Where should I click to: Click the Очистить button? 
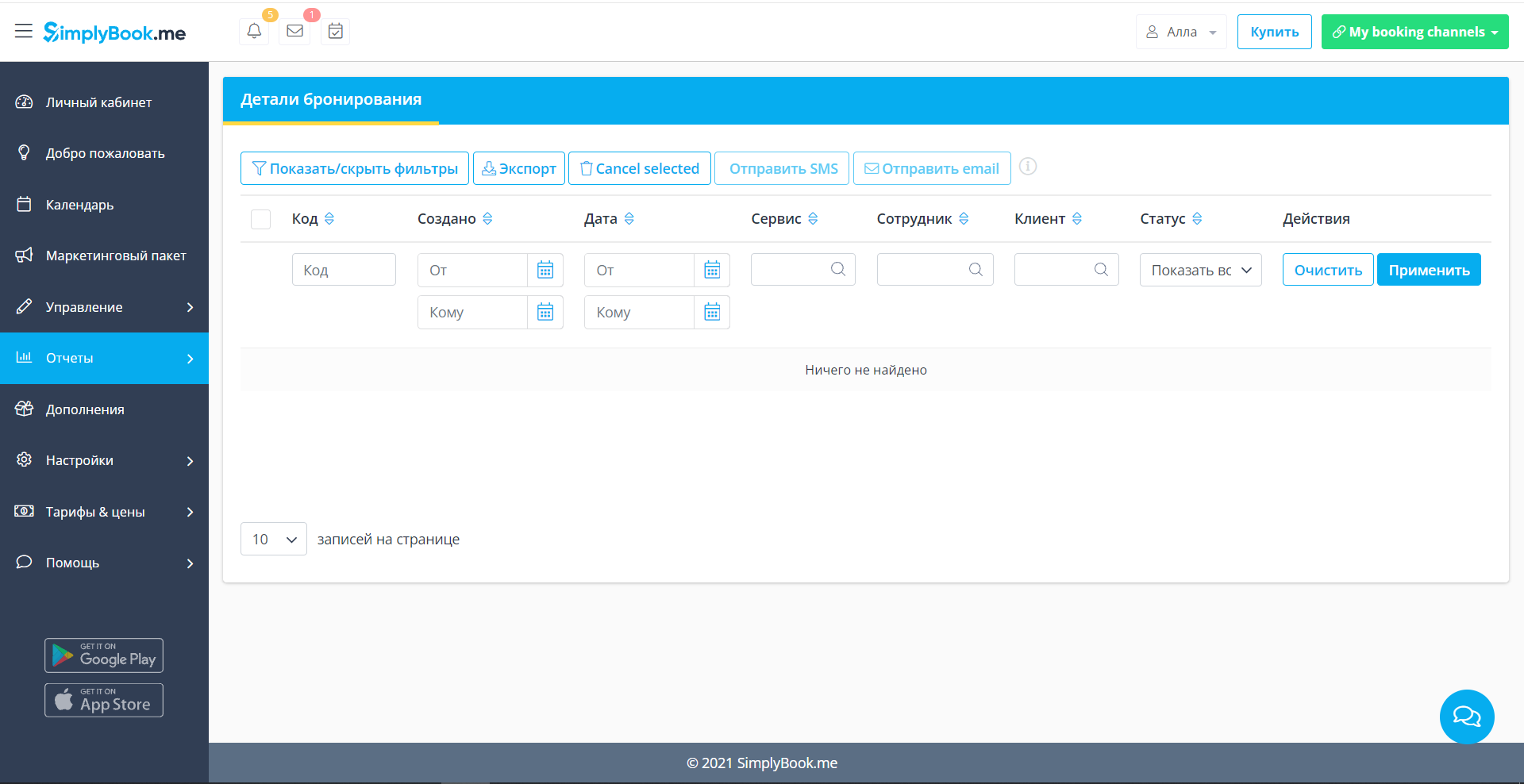tap(1328, 270)
